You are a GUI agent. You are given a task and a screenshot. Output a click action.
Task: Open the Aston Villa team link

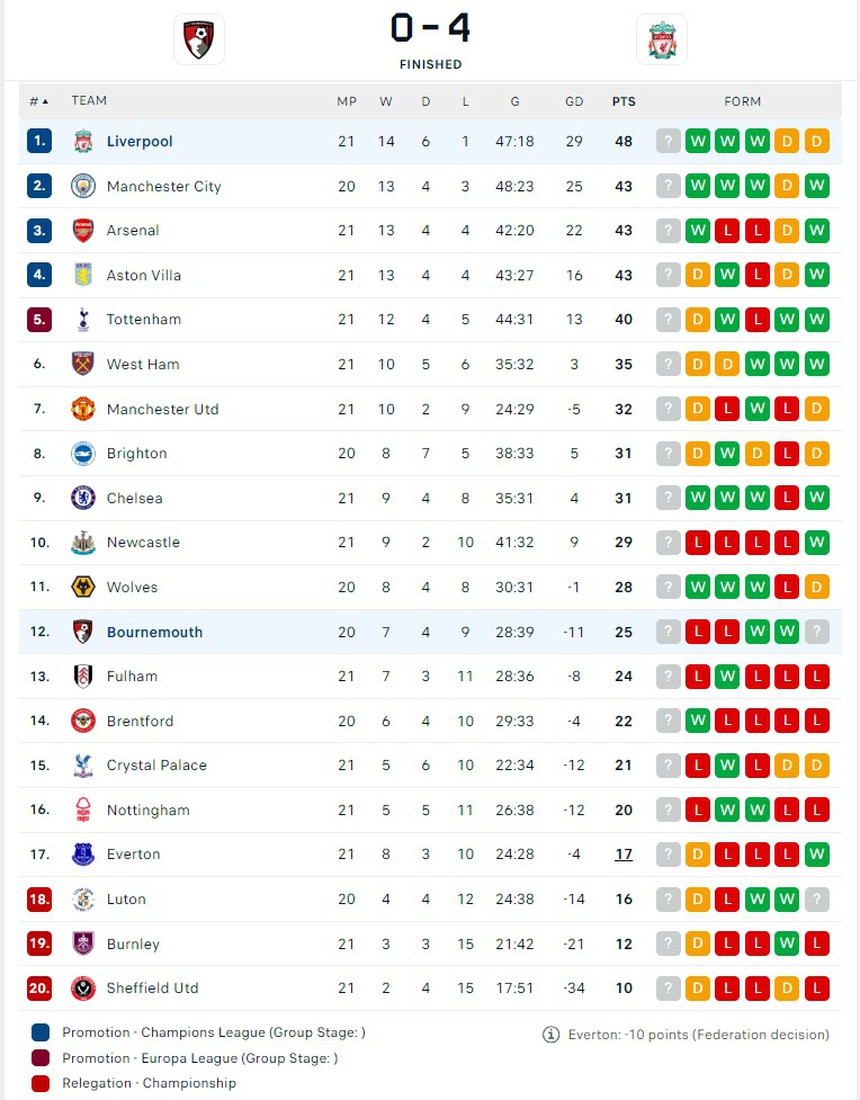pyautogui.click(x=144, y=275)
